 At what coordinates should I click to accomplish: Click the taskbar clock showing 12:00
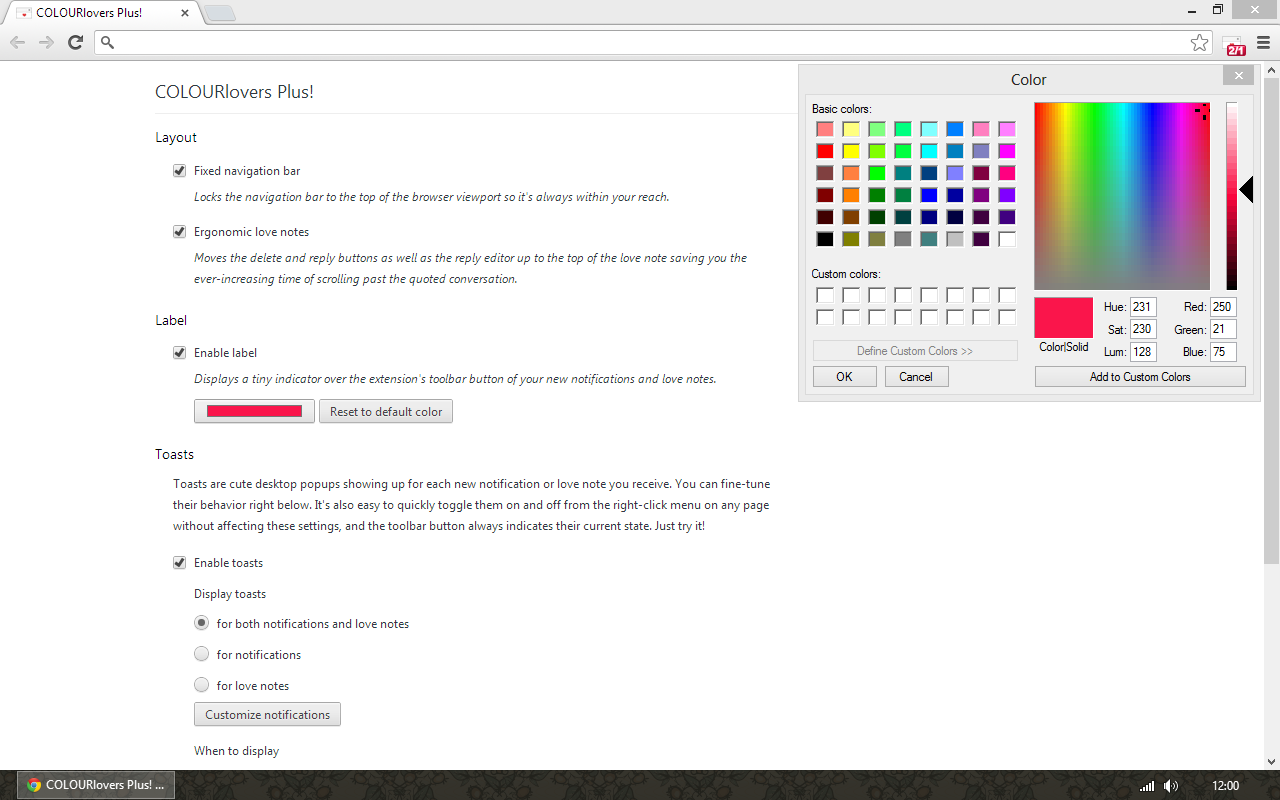pyautogui.click(x=1225, y=786)
